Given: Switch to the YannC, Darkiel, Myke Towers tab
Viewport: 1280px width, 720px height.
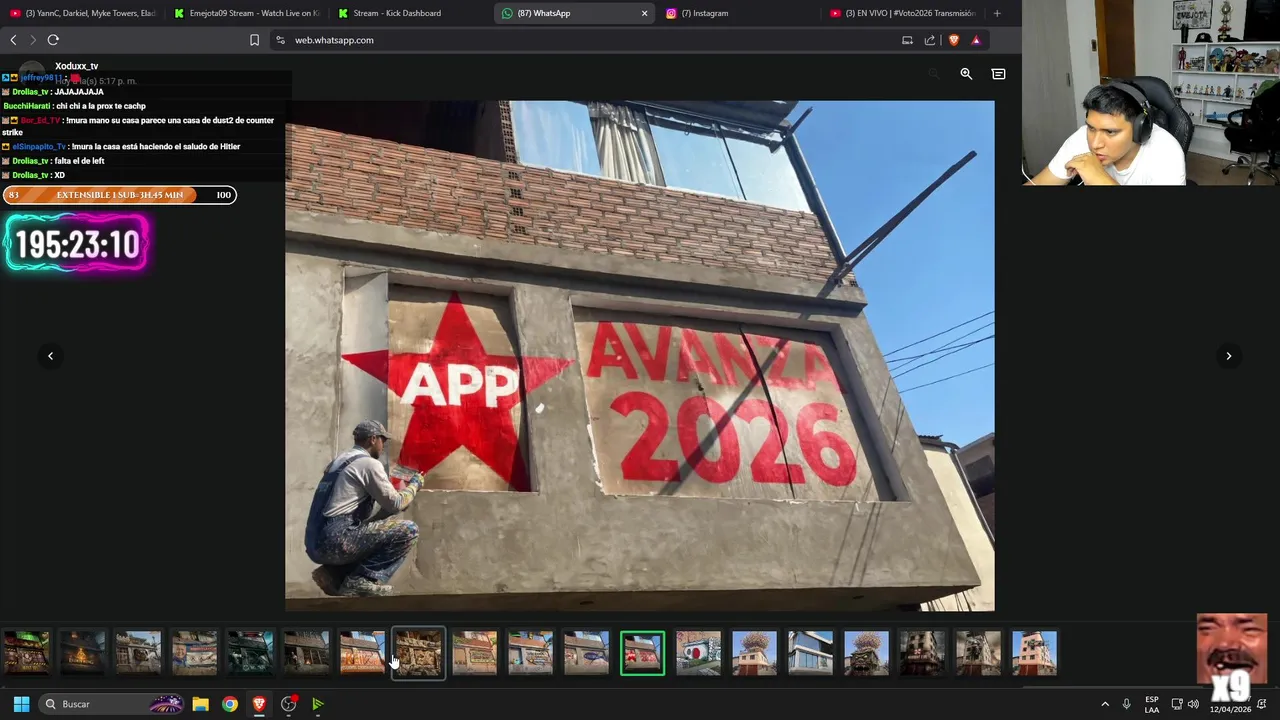Looking at the screenshot, I should tap(82, 13).
